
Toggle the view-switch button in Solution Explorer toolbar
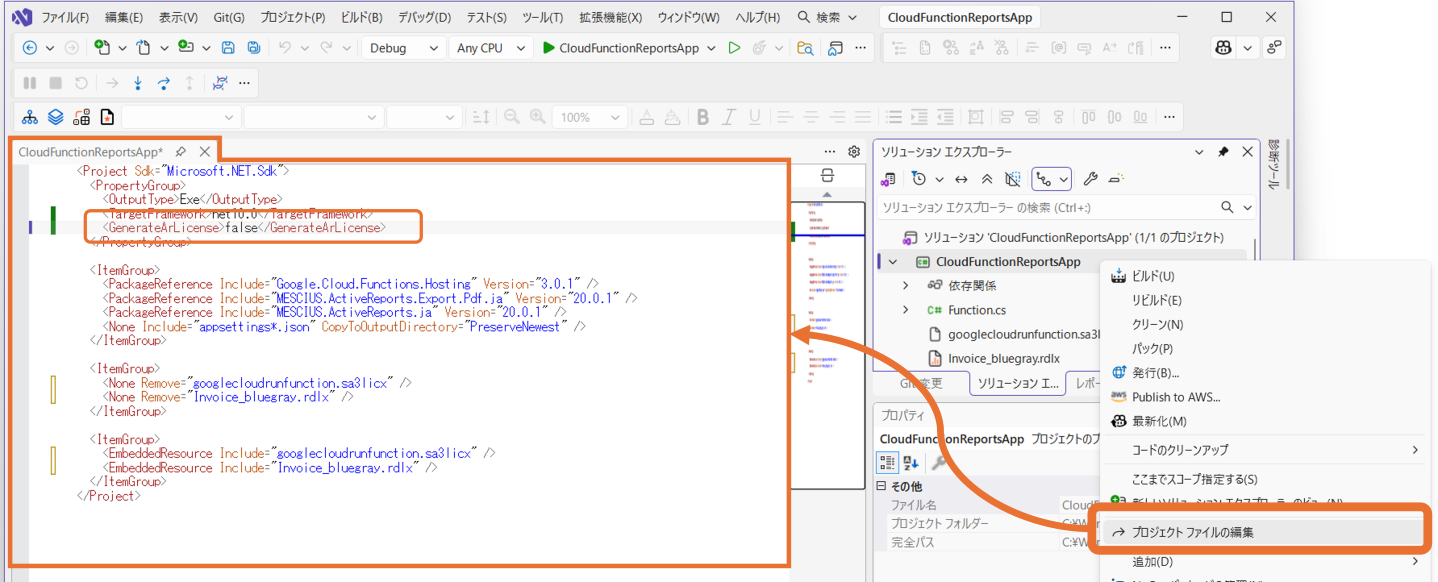point(1052,179)
